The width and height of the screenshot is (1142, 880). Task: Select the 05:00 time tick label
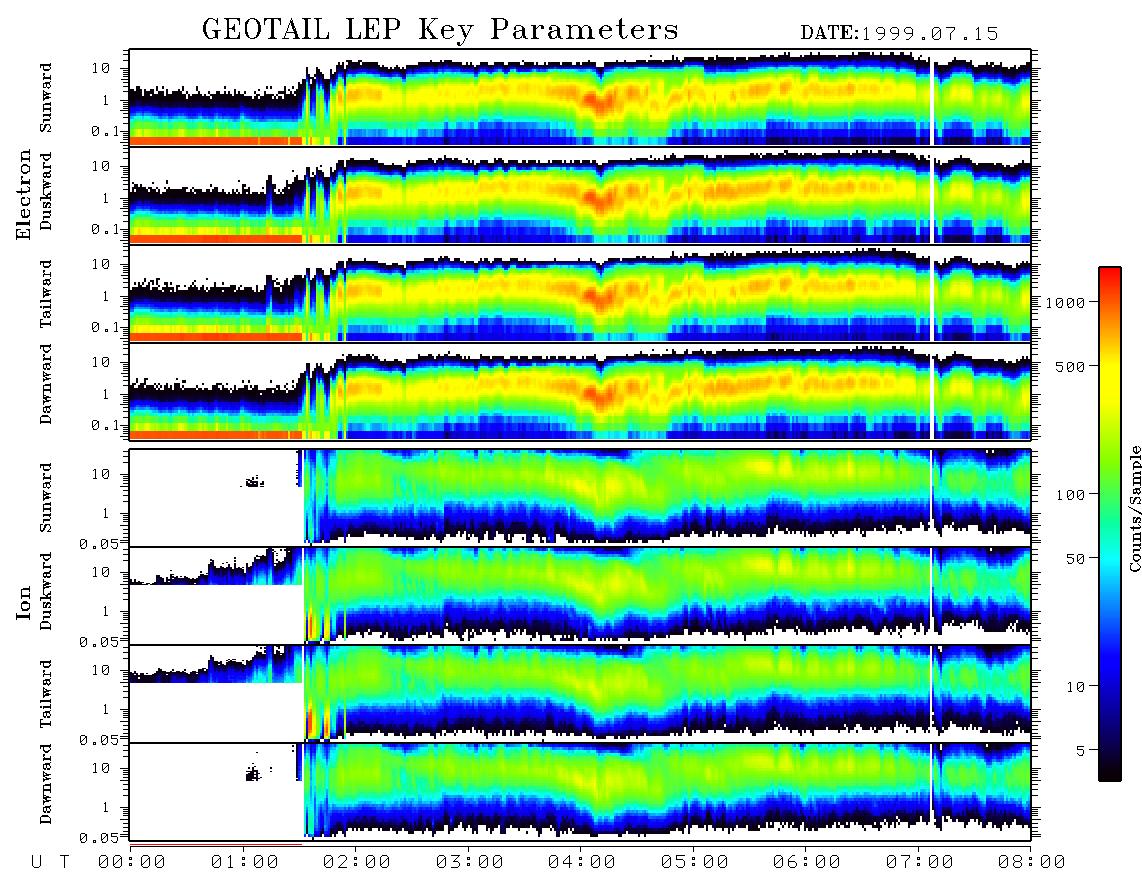click(694, 863)
